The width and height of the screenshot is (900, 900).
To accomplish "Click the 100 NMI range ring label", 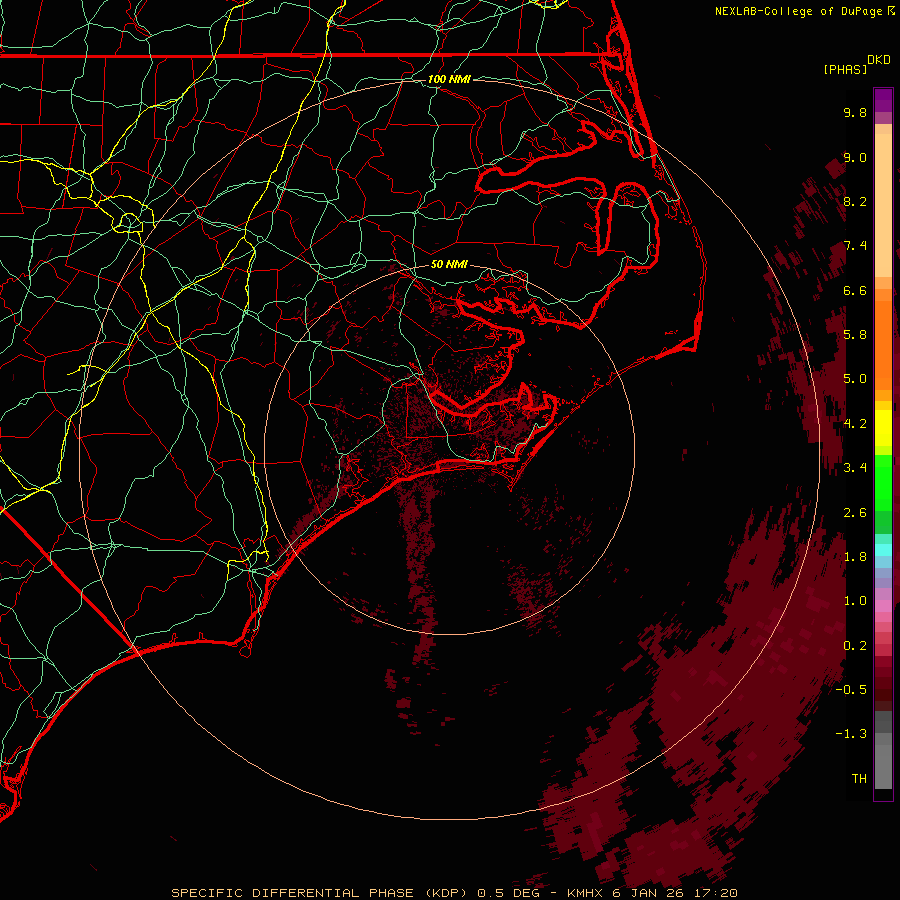I will [449, 79].
